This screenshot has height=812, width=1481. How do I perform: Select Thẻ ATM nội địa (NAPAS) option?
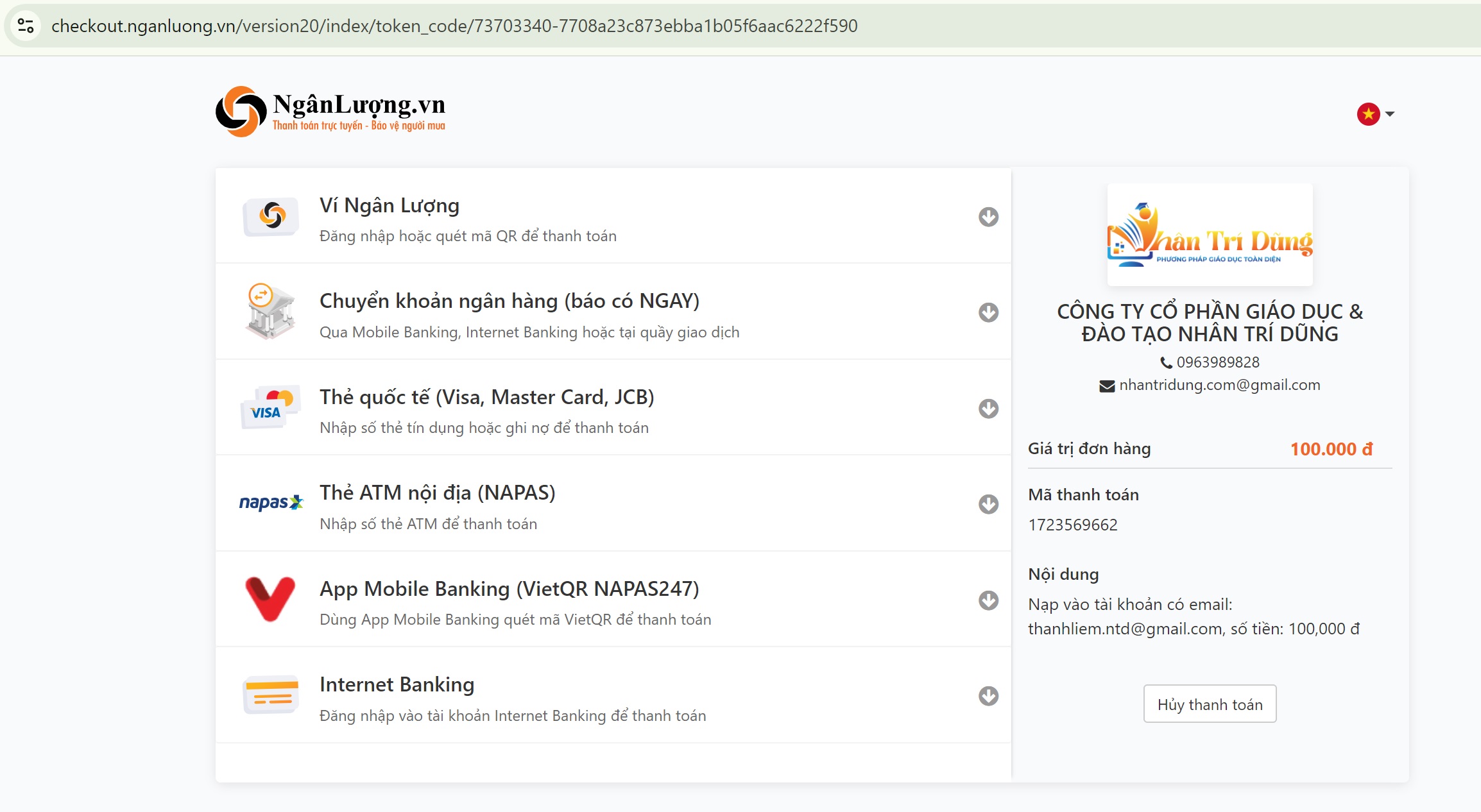pyautogui.click(x=438, y=493)
